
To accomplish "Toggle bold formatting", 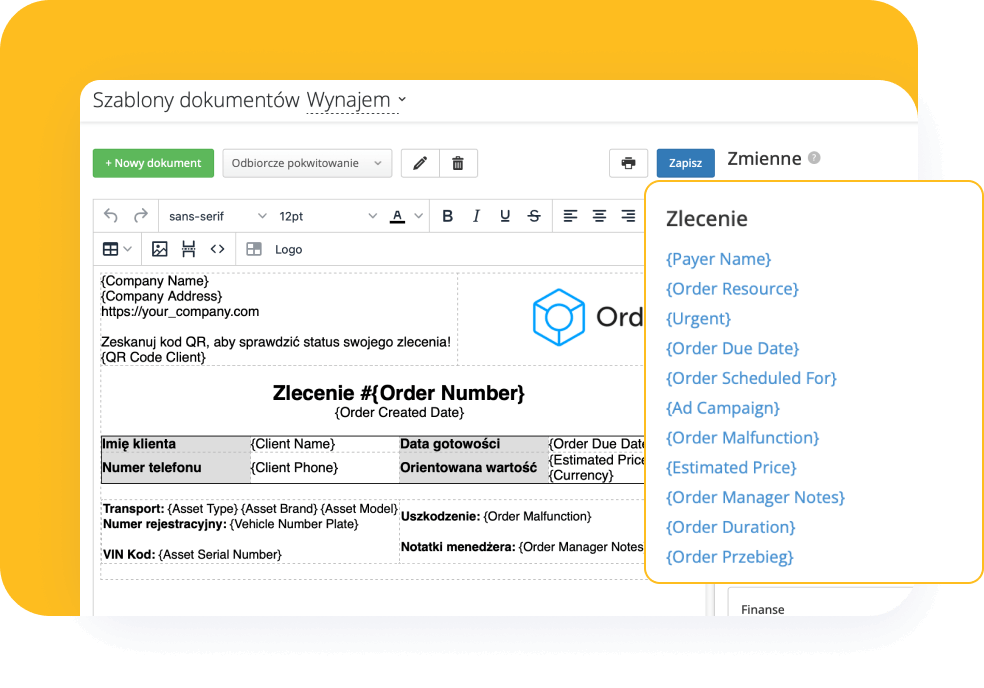I will coord(447,216).
